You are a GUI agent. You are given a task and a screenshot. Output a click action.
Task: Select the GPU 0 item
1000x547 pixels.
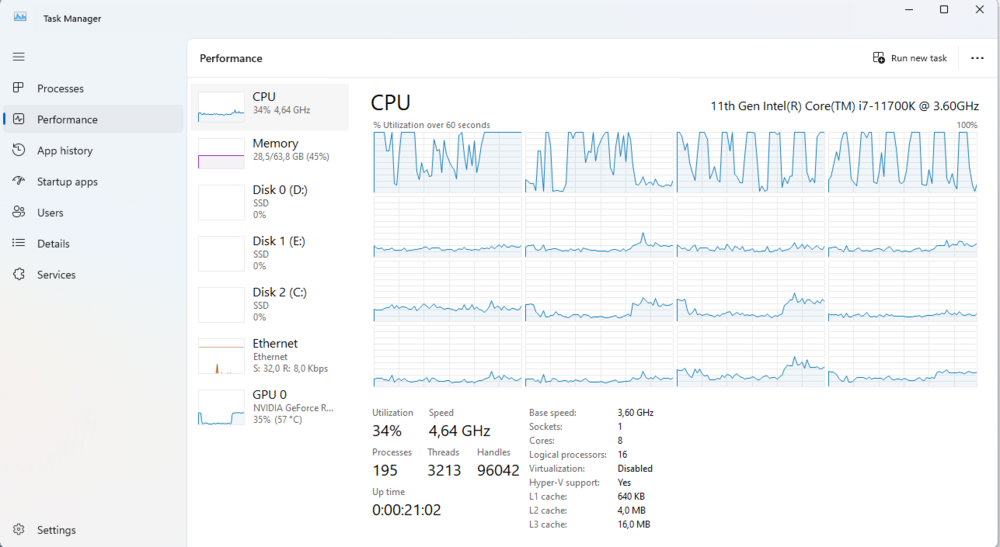(270, 406)
